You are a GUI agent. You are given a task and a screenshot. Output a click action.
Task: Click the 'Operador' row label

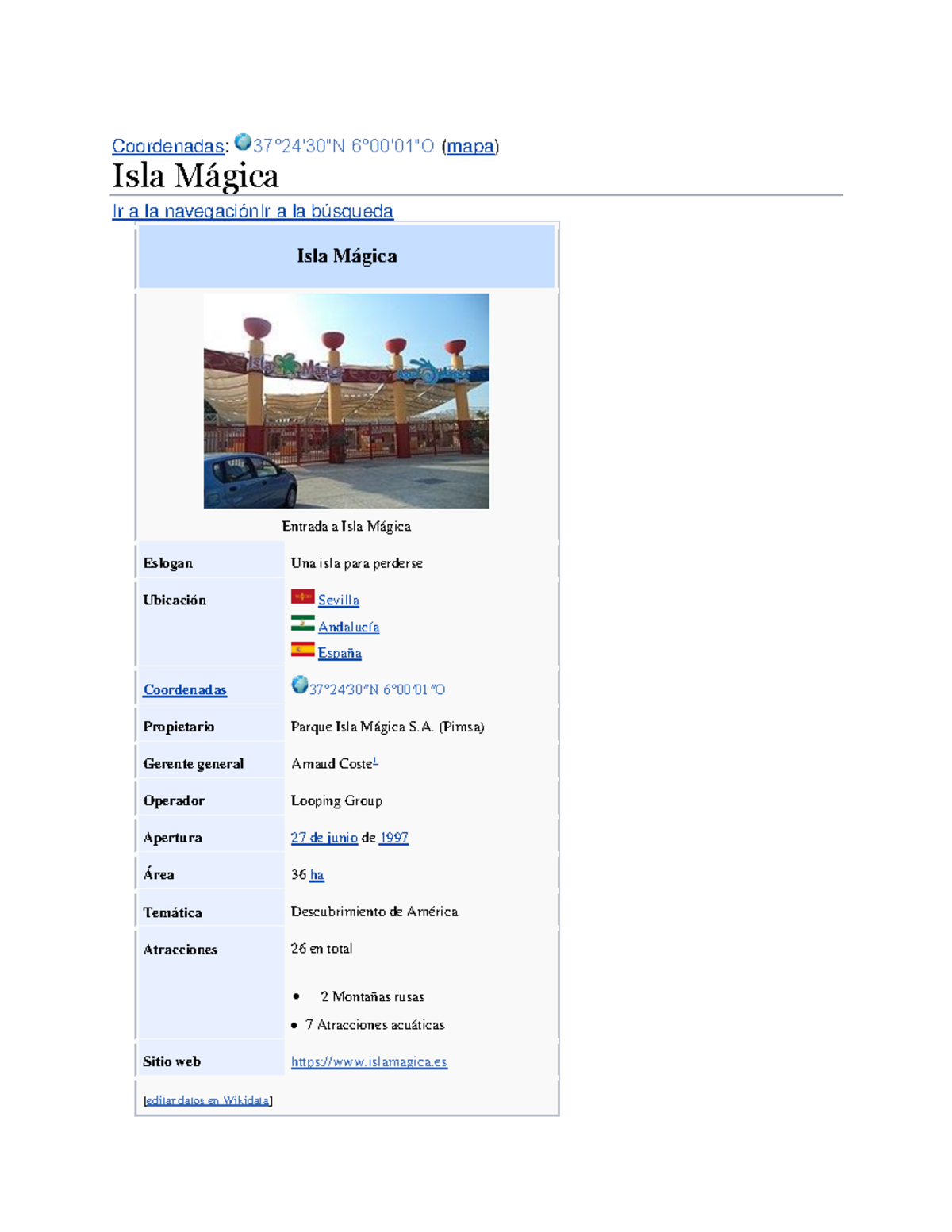(174, 801)
